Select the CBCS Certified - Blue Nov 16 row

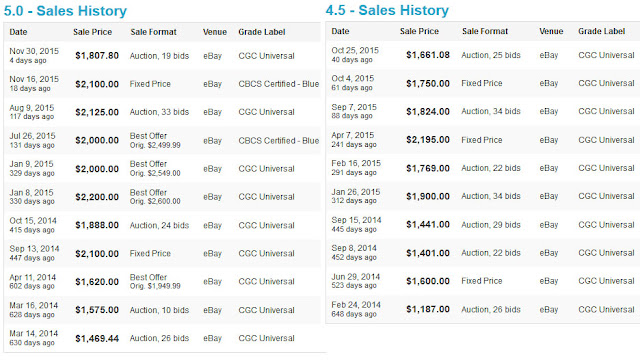[x=162, y=84]
